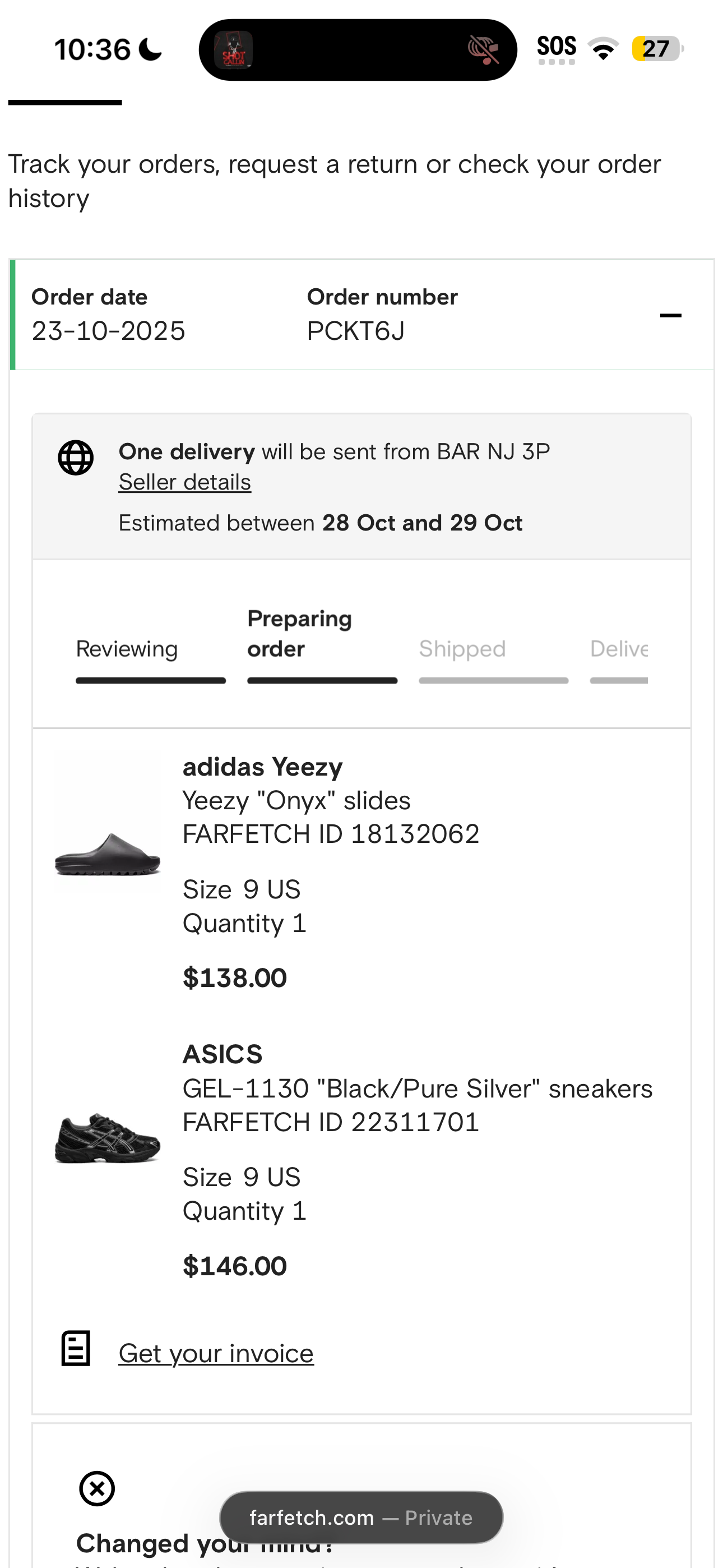Tap the circled X cancel icon
This screenshot has width=723, height=1568.
tap(97, 1489)
